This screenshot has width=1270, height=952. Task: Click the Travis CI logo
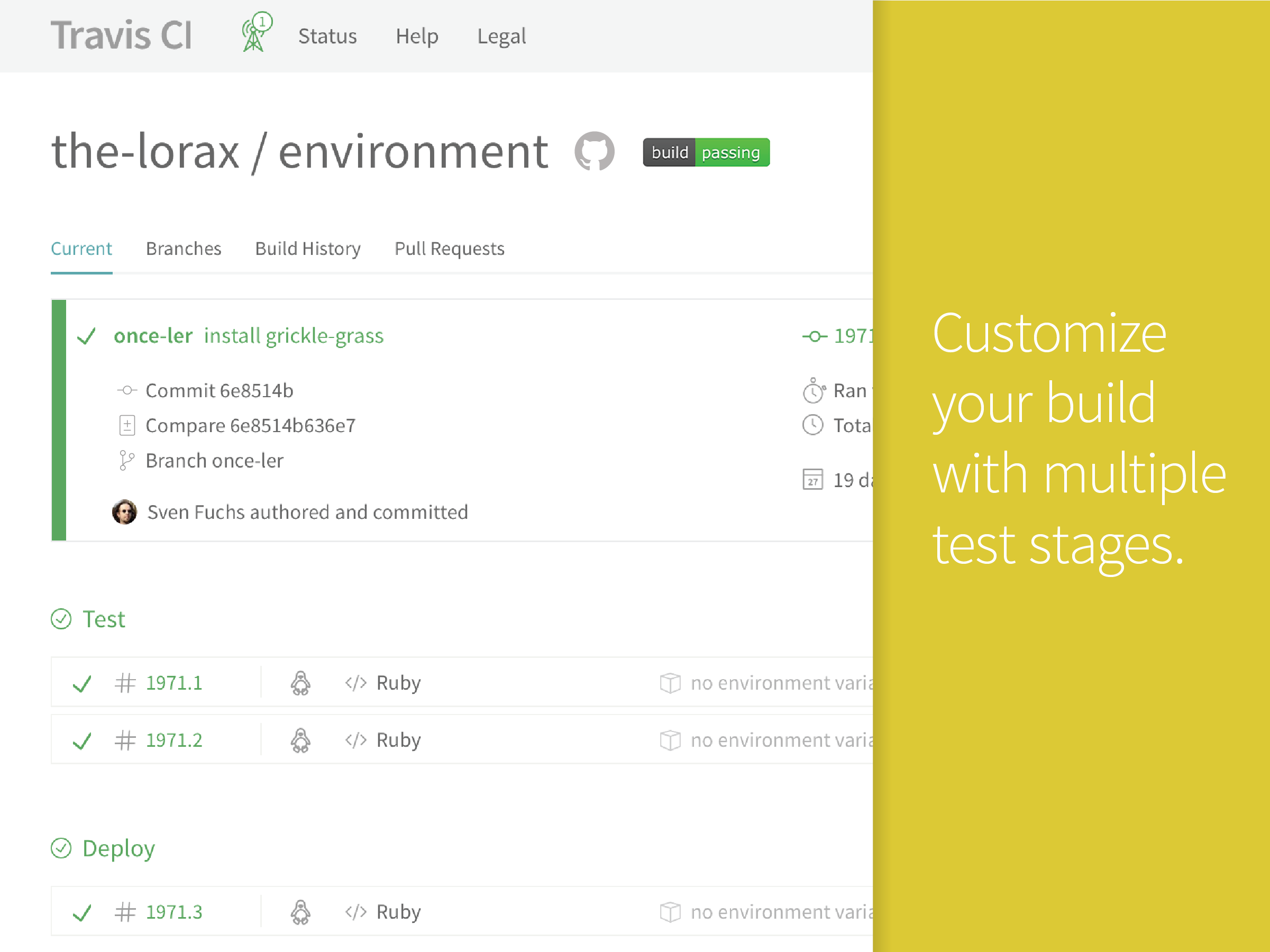coord(121,35)
